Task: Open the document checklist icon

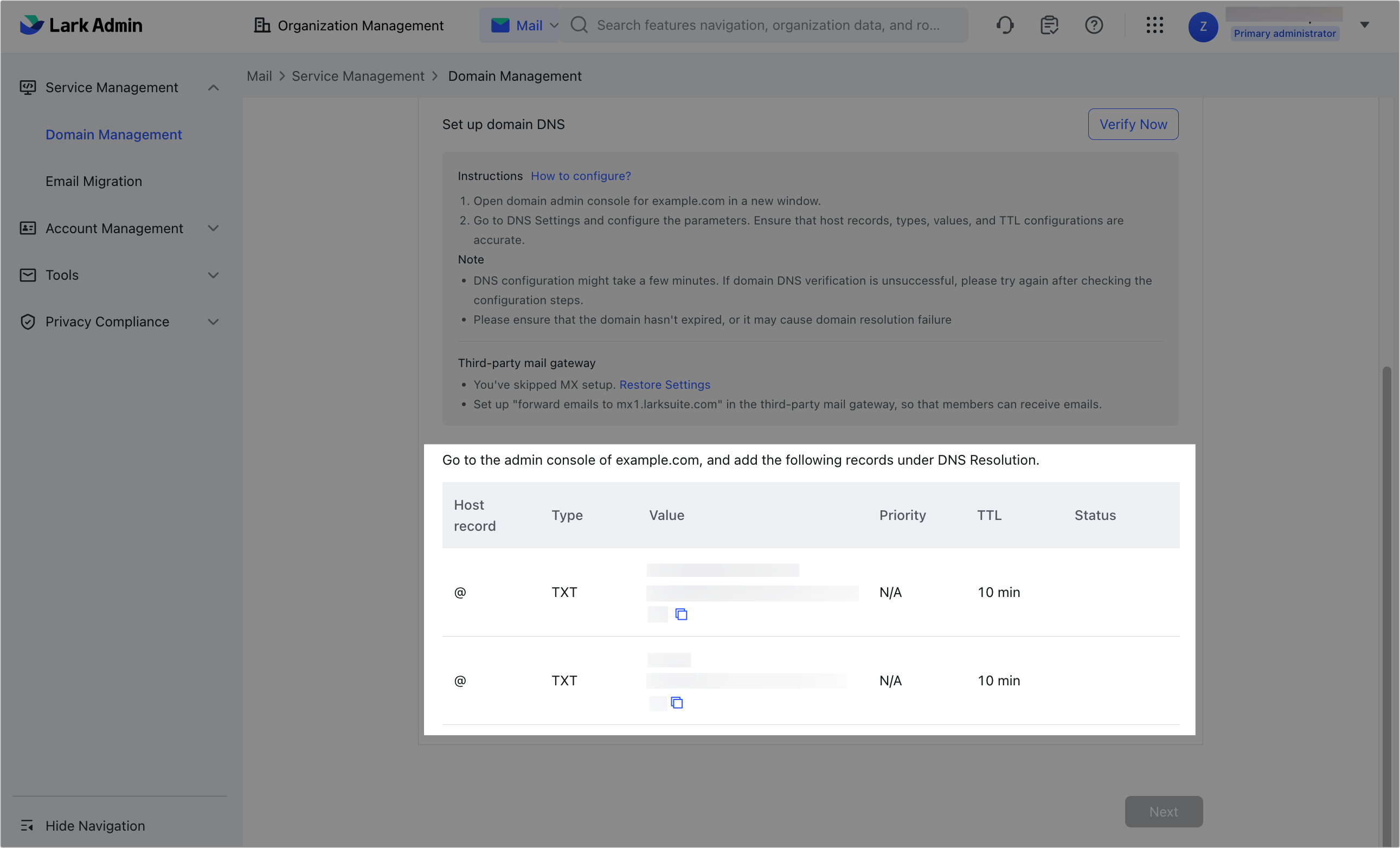Action: click(x=1049, y=25)
